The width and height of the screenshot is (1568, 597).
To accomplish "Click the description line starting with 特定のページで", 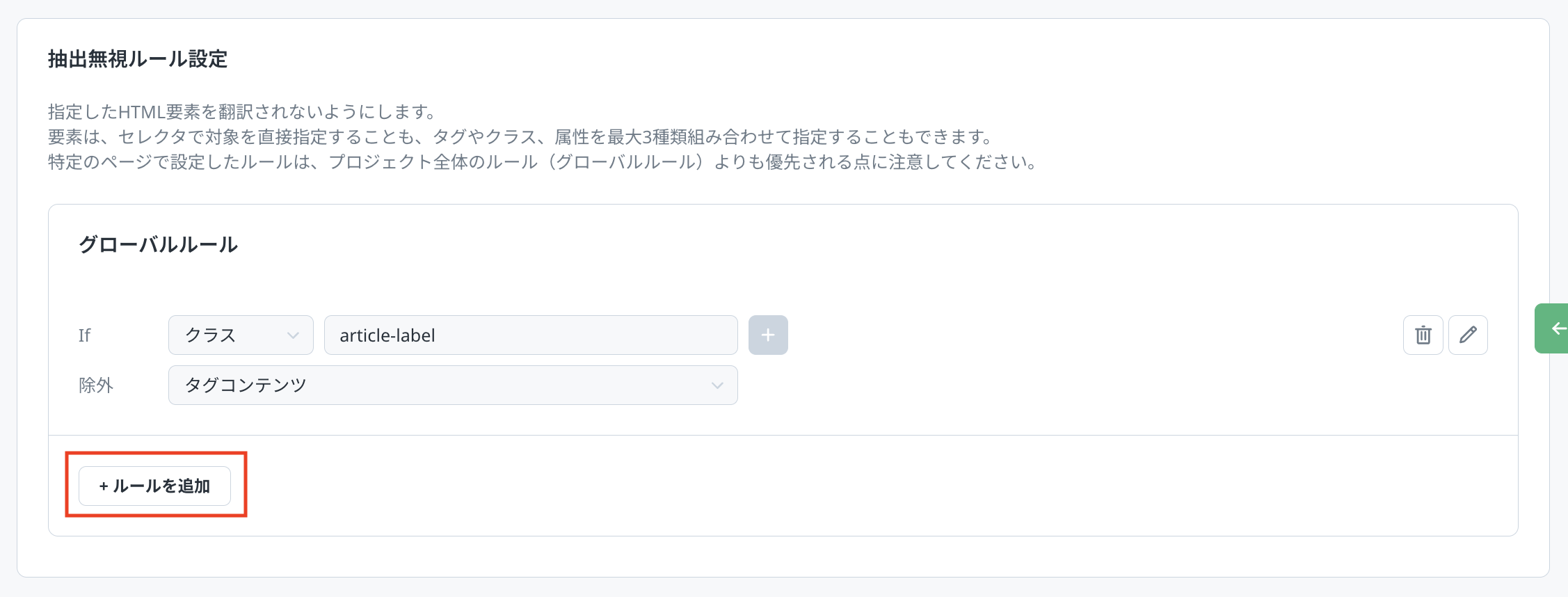I will point(543,162).
